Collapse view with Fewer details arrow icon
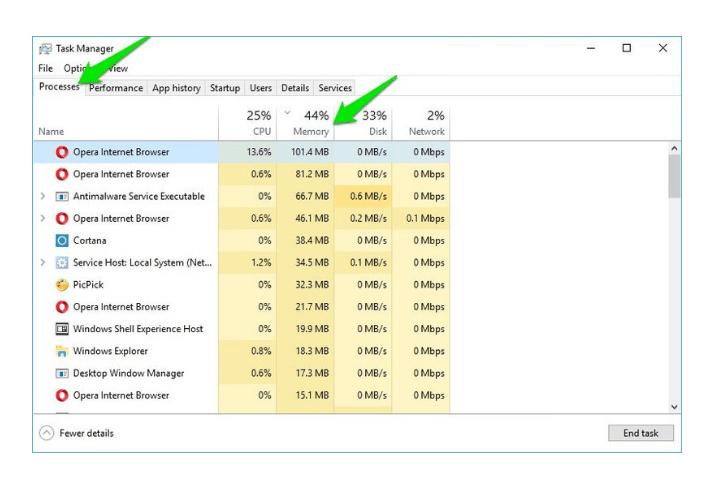717x490 pixels. coord(47,433)
